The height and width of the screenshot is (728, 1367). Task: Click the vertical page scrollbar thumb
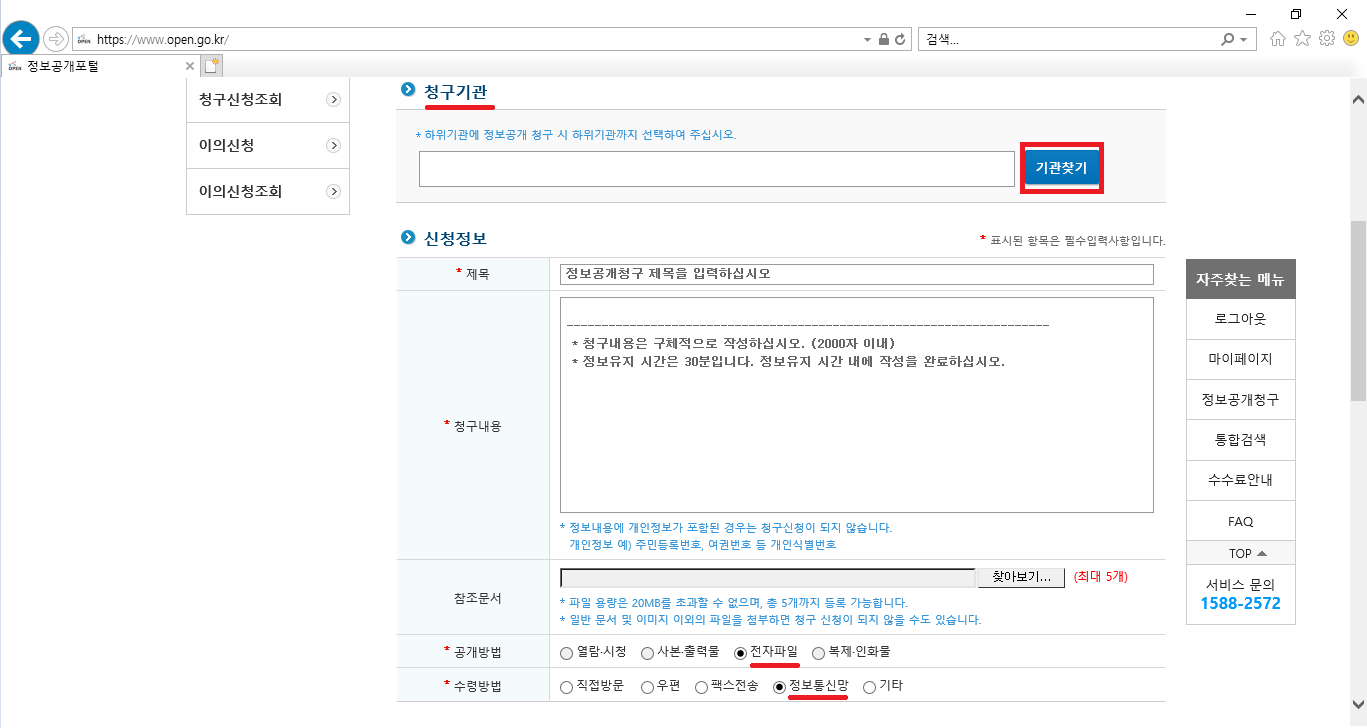click(x=1357, y=310)
